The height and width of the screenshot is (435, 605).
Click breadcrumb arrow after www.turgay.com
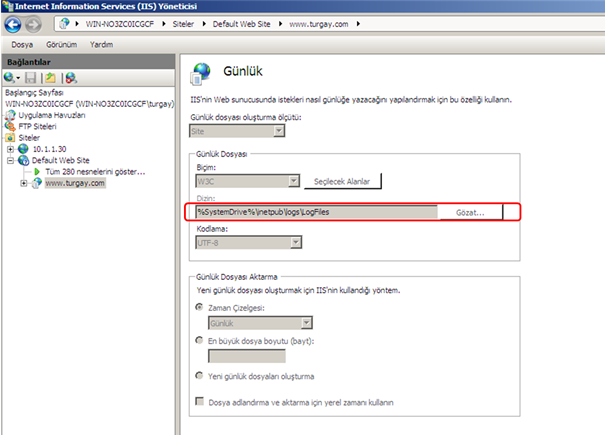click(358, 24)
